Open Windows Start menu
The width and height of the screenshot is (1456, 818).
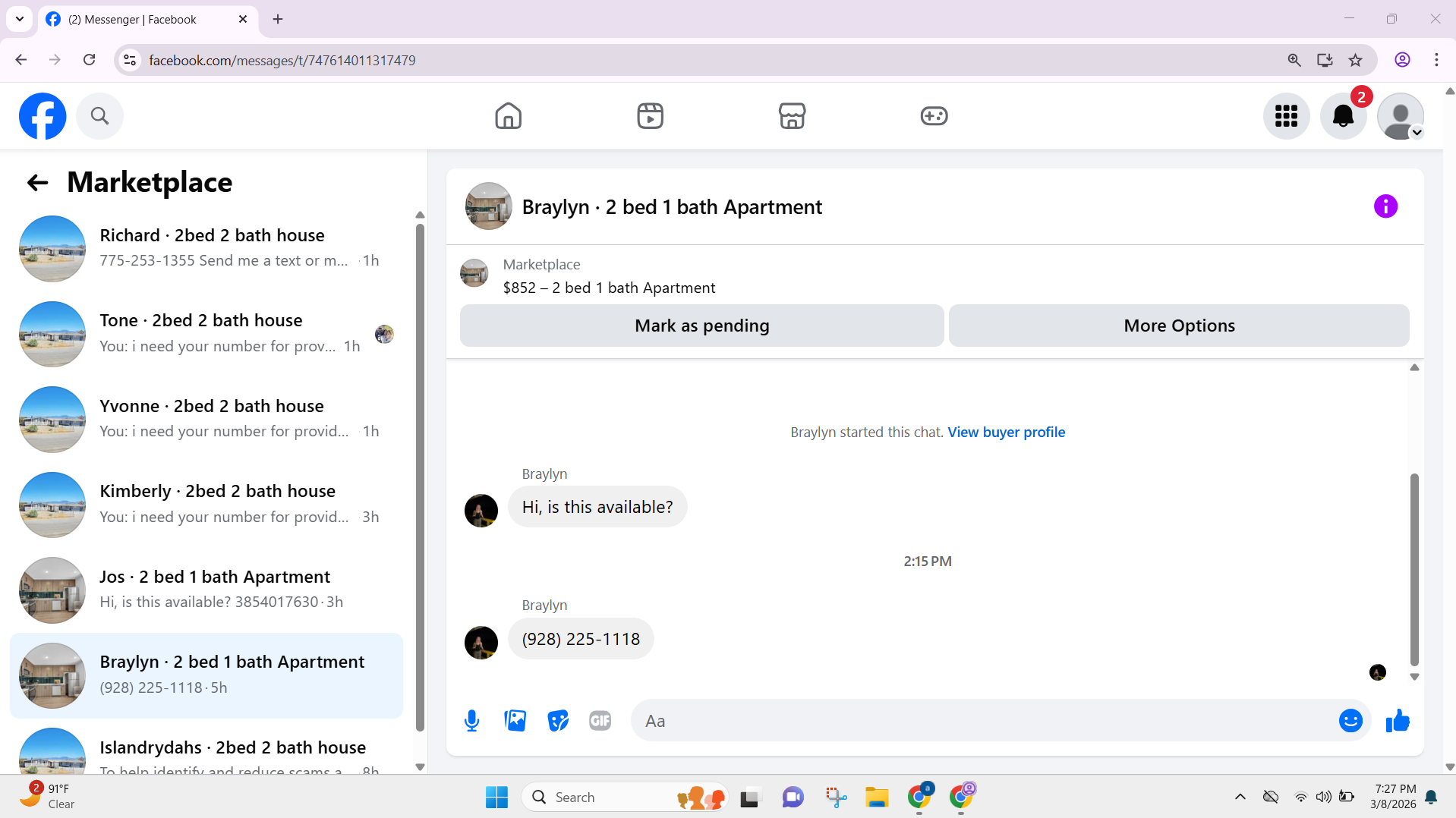click(496, 798)
